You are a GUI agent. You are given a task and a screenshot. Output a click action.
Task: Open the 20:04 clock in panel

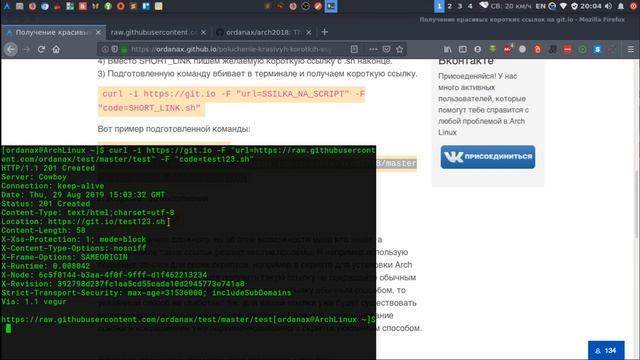tap(591, 6)
